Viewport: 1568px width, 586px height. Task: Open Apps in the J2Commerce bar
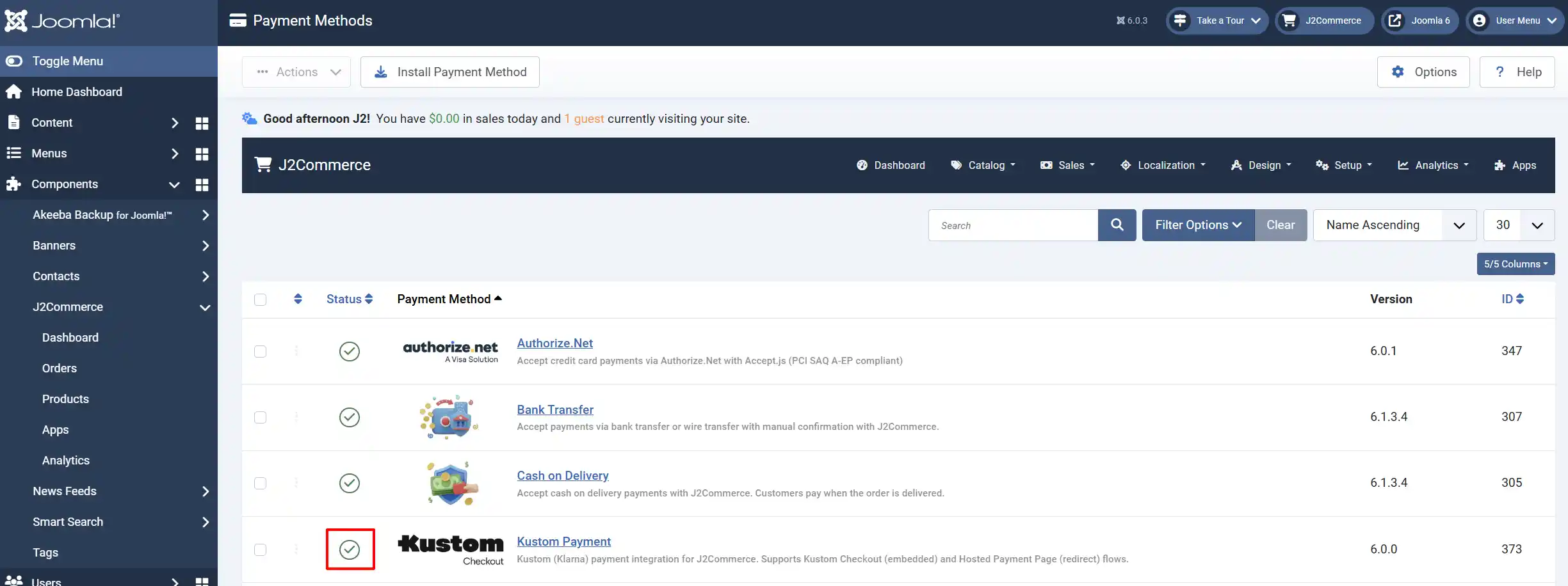click(x=1515, y=165)
